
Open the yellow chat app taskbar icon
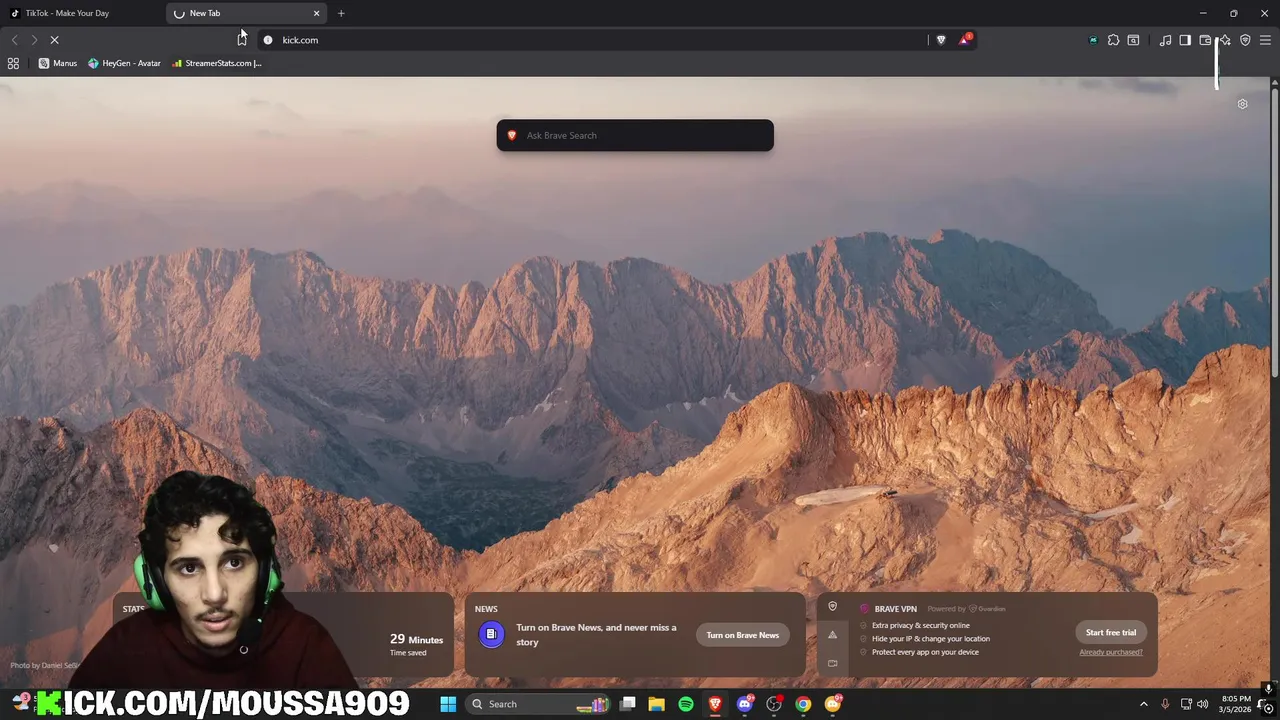[833, 704]
